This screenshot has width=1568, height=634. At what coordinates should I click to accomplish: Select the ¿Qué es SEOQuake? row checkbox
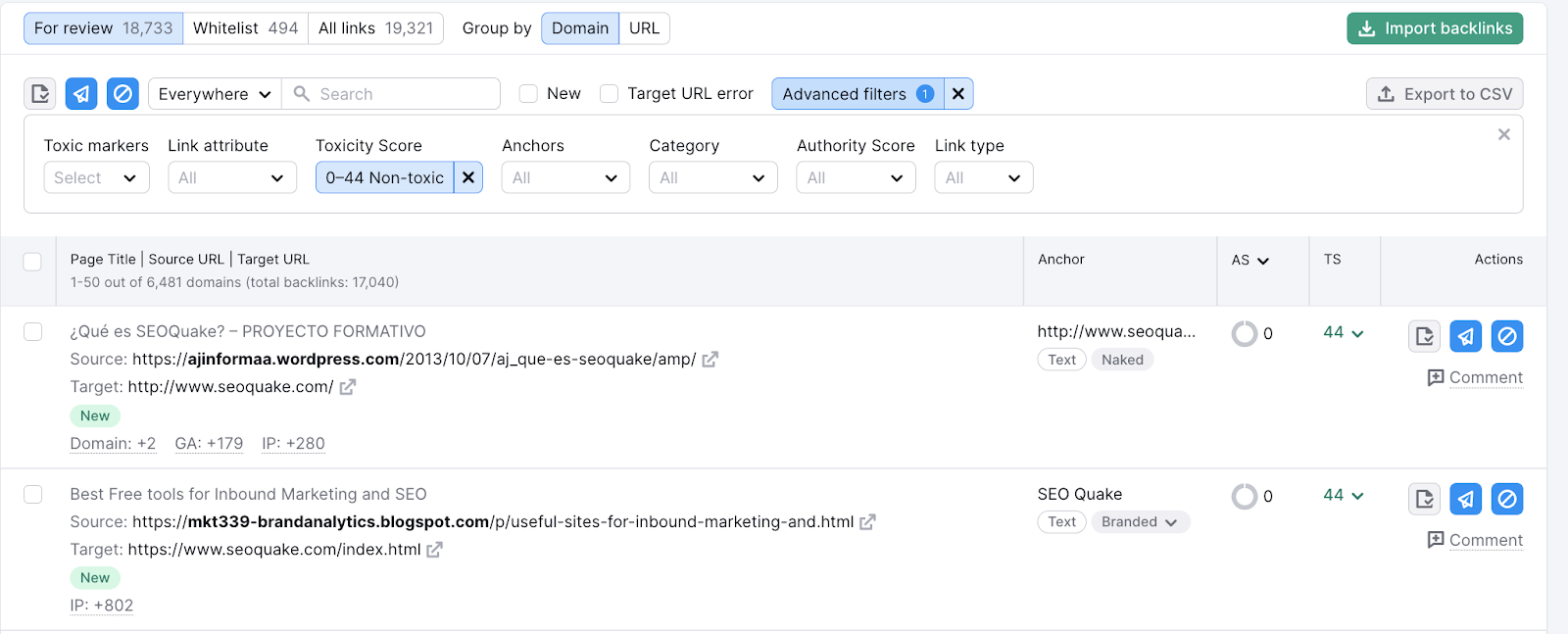pos(32,332)
